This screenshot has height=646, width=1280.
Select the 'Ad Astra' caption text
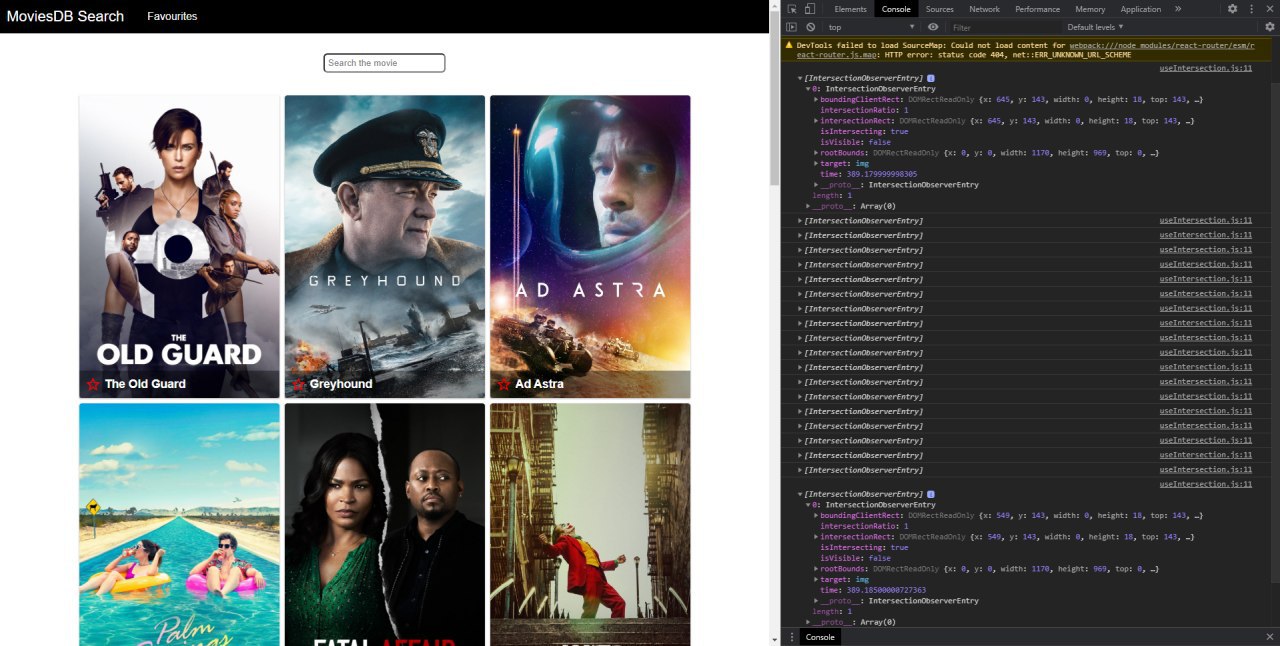[x=539, y=384]
